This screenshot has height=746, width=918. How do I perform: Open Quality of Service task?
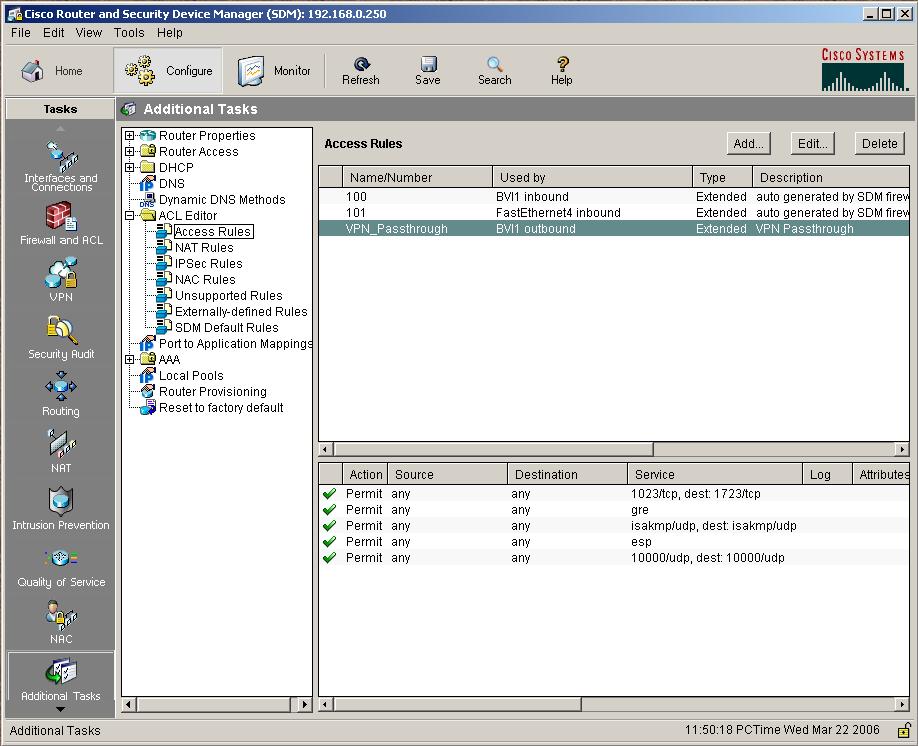click(61, 566)
